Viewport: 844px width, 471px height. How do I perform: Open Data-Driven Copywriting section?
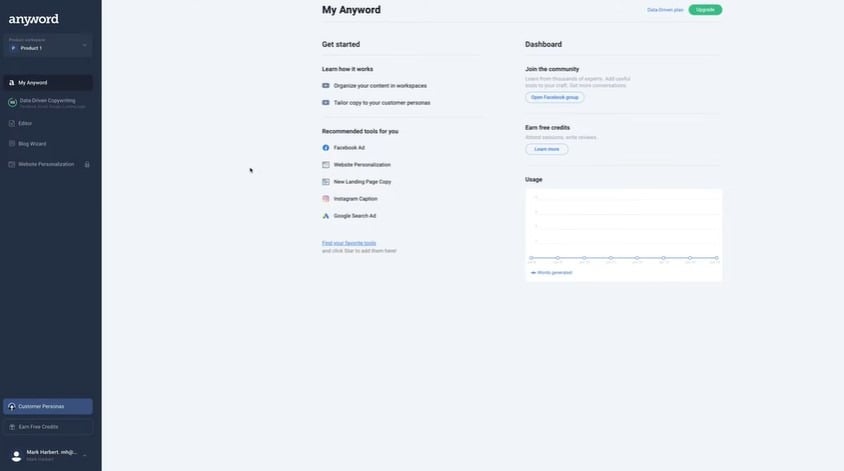(47, 103)
